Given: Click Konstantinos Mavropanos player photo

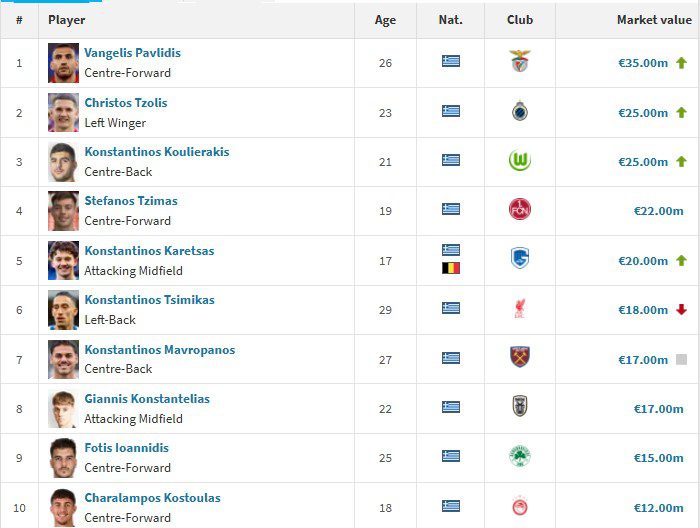Looking at the screenshot, I should click(63, 359).
